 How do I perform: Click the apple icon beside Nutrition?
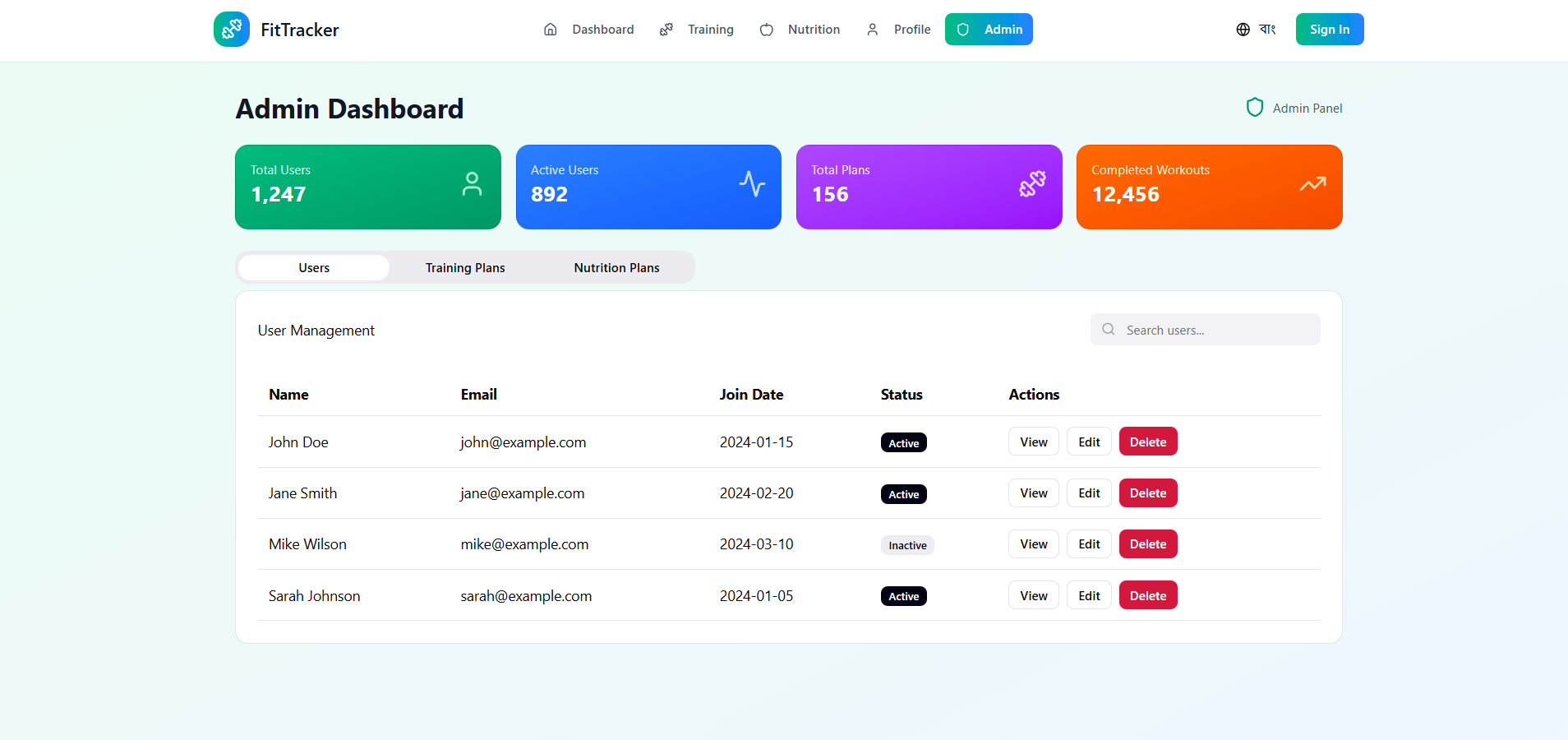click(768, 29)
